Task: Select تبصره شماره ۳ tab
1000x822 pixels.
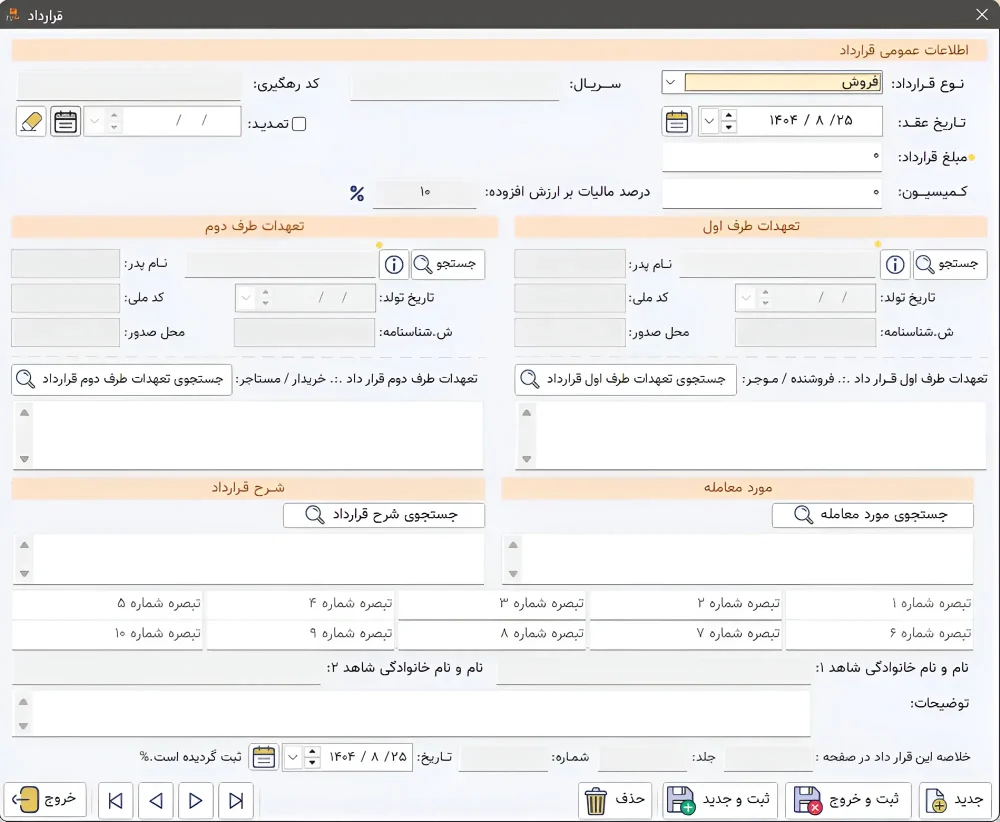Action: (x=492, y=603)
